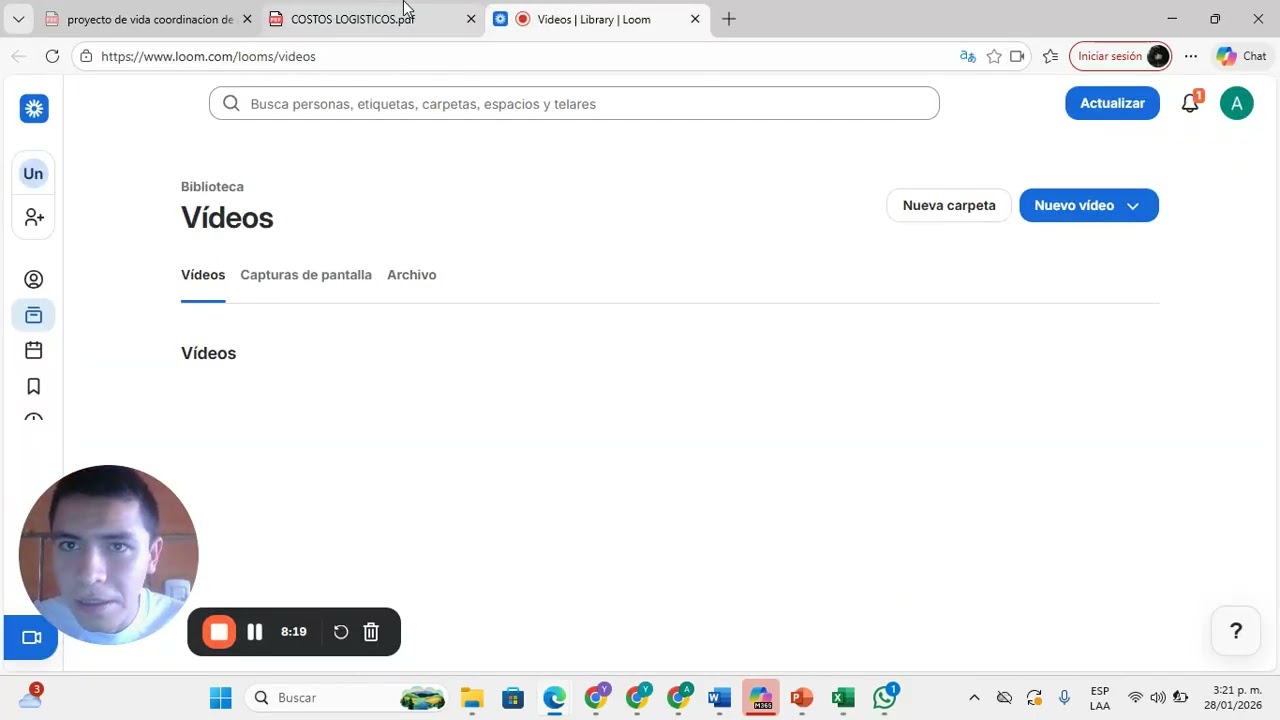
Task: Click the address bar URL
Action: point(209,56)
